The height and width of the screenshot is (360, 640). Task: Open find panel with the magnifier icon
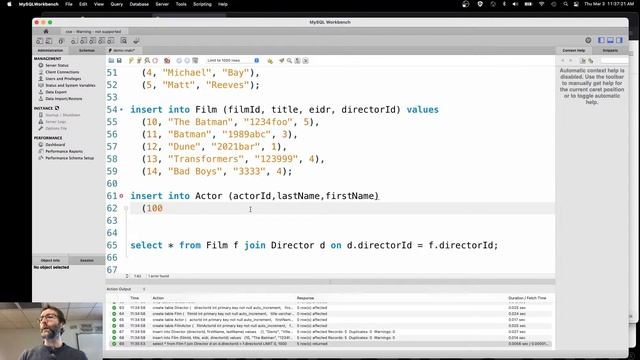pos(289,60)
